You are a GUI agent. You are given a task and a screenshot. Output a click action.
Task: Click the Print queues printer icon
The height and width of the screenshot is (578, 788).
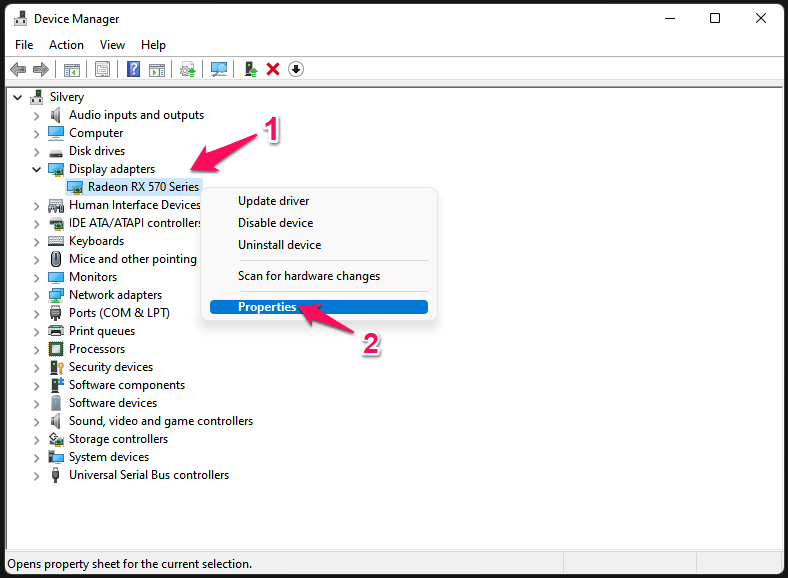point(56,331)
